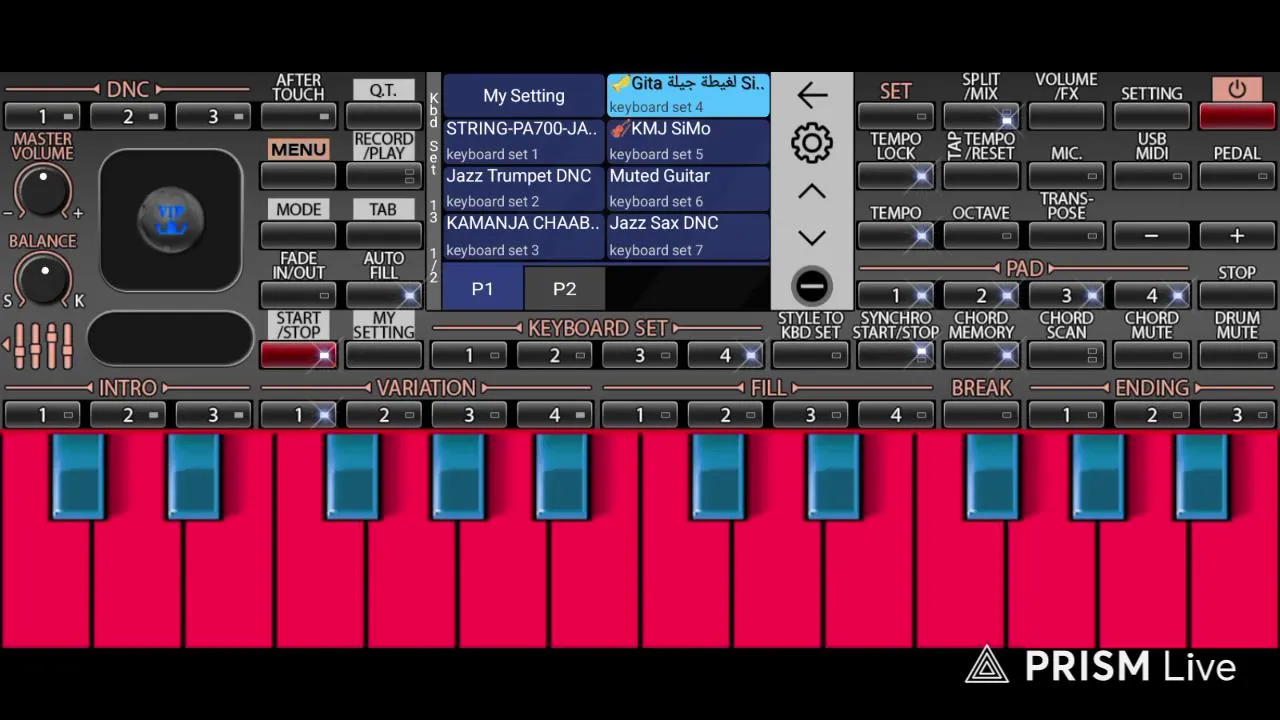The width and height of the screenshot is (1280, 720).
Task: Turn the Master Volume knob
Action: click(x=43, y=192)
